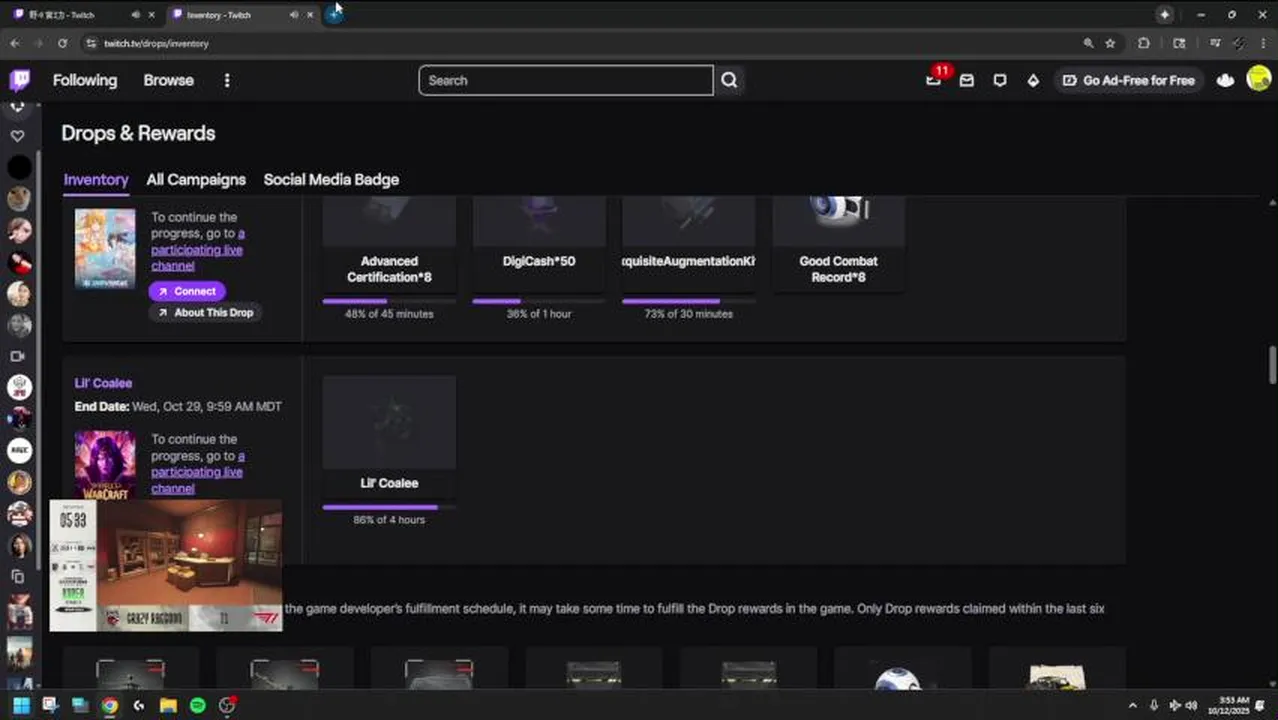Go back with the browser back arrow
This screenshot has width=1278, height=720.
tap(14, 43)
